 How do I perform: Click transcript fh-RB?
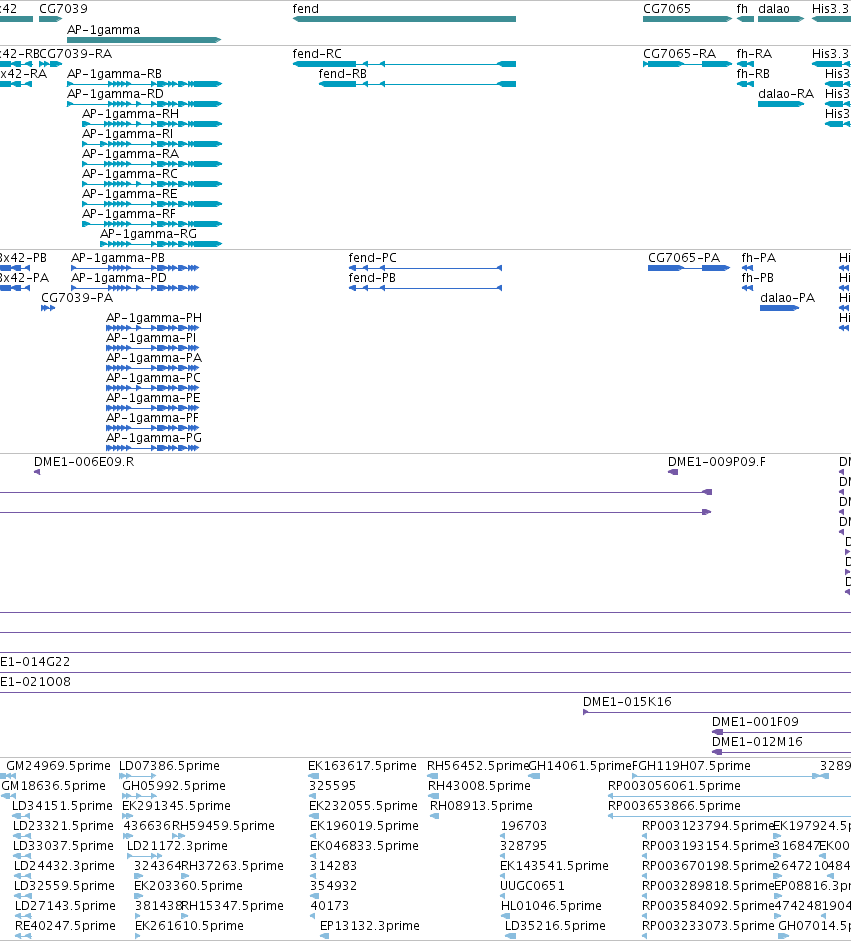pyautogui.click(x=745, y=84)
